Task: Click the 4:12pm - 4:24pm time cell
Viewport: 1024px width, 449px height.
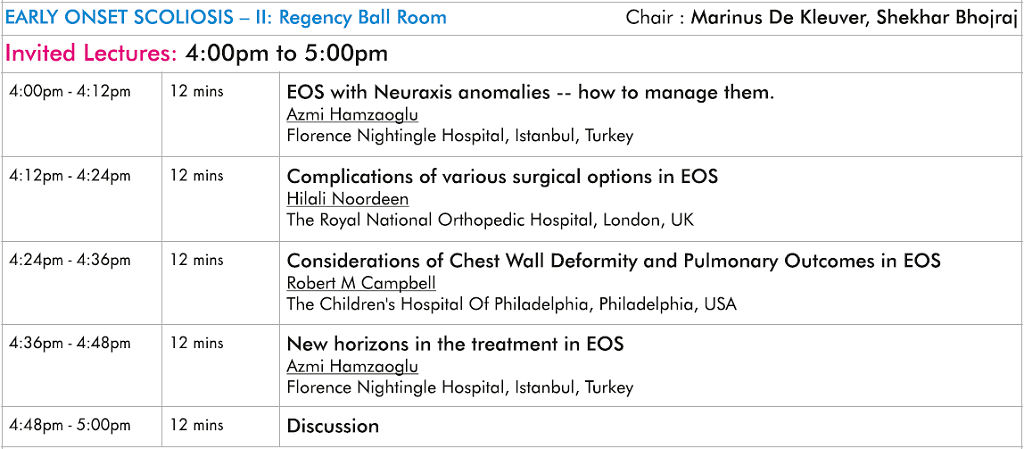Action: click(x=70, y=175)
